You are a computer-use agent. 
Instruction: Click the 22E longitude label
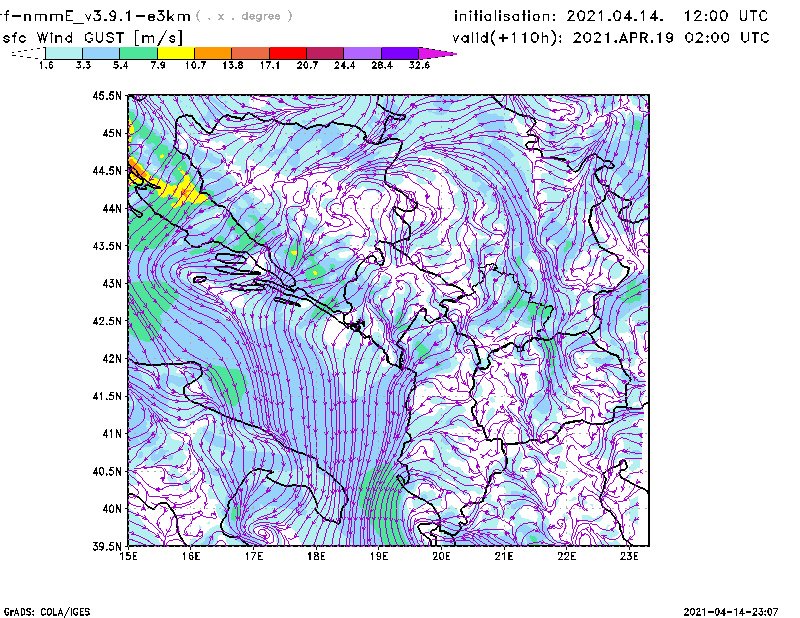[567, 556]
